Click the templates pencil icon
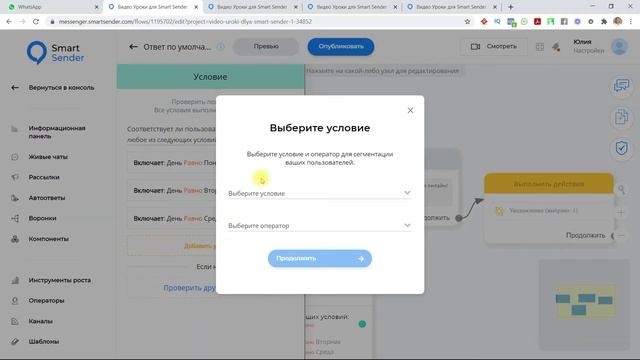 pos(15,342)
